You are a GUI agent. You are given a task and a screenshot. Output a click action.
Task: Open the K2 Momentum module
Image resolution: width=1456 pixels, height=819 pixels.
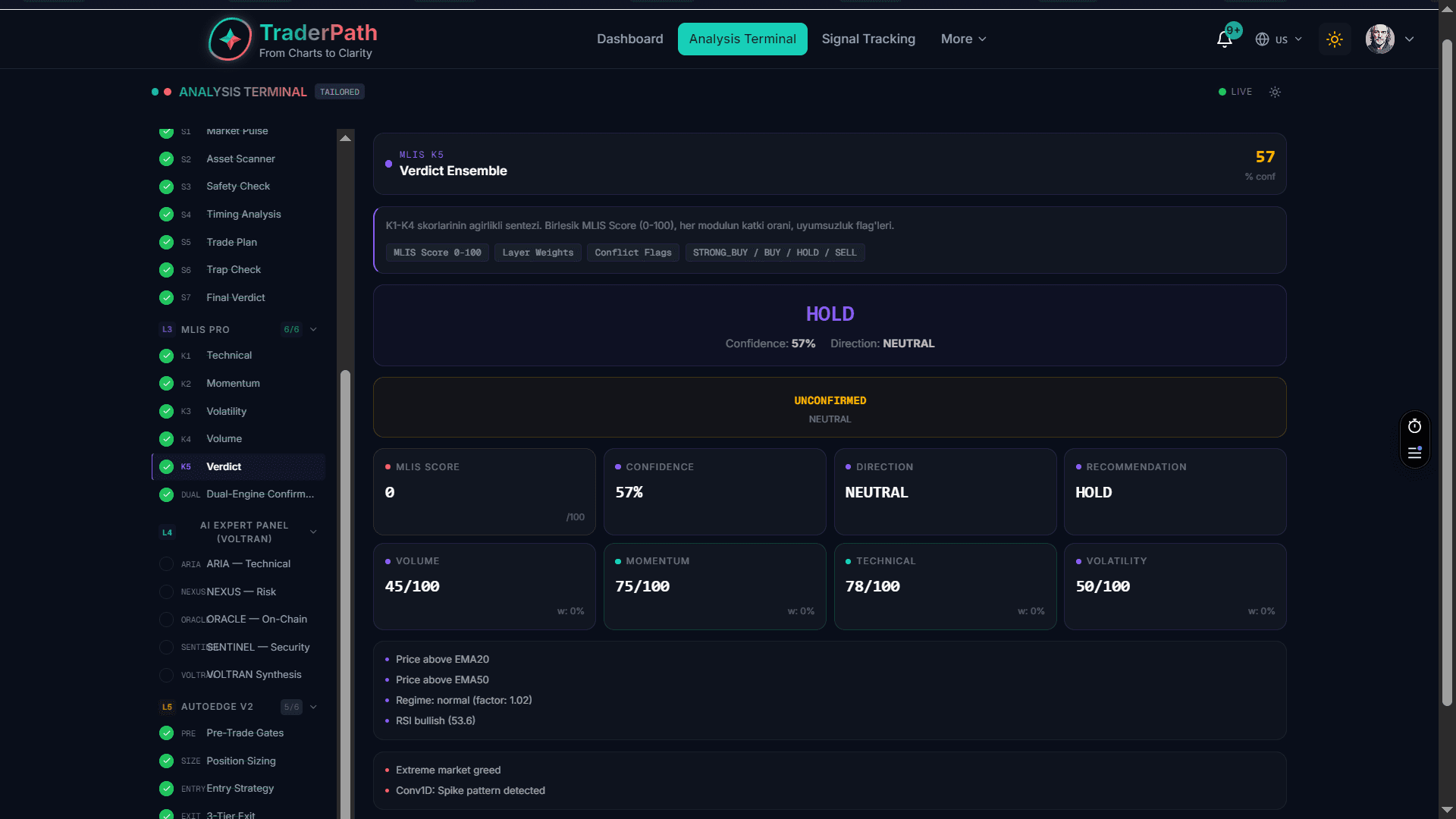pyautogui.click(x=239, y=384)
